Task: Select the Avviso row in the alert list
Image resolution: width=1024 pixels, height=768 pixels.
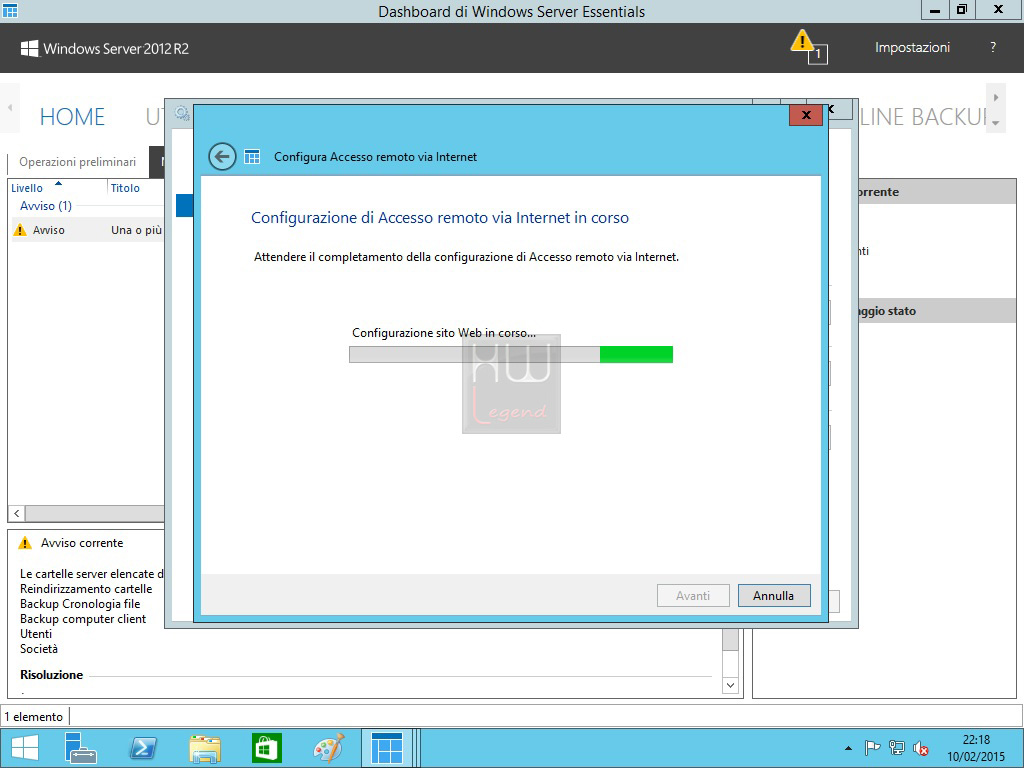Action: [88, 230]
